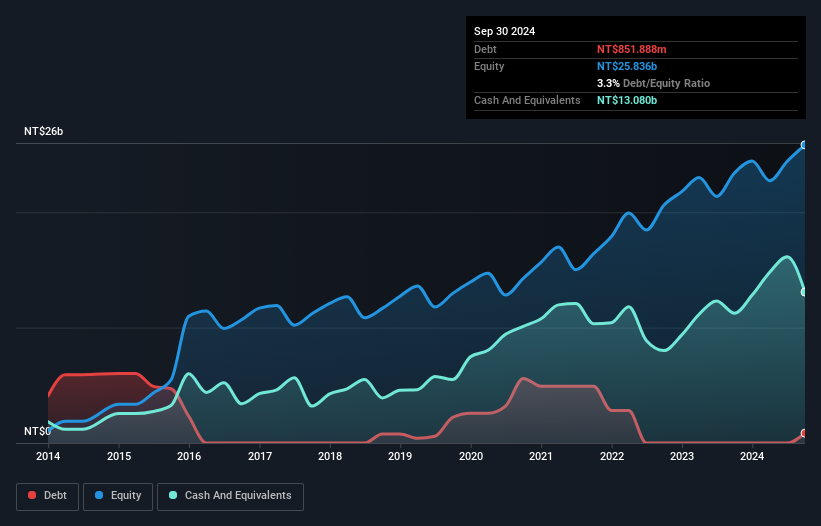Click the Sep 30 2024 tooltip date
The image size is (821, 526).
[x=504, y=31]
